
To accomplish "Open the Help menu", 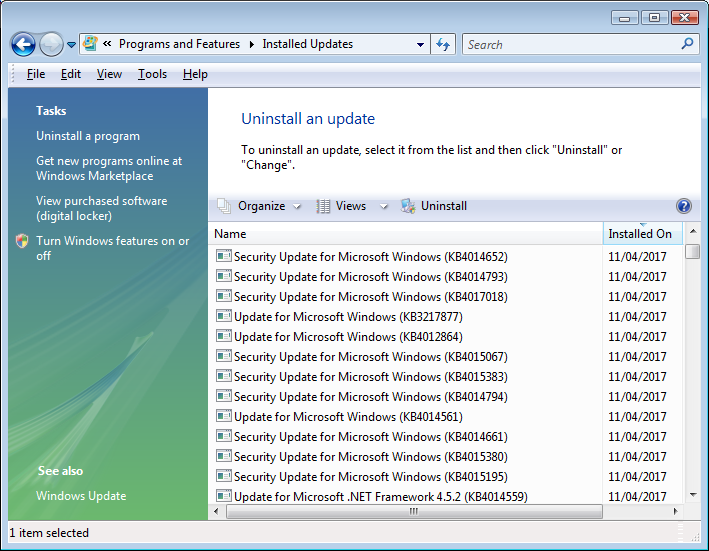I will click(195, 74).
